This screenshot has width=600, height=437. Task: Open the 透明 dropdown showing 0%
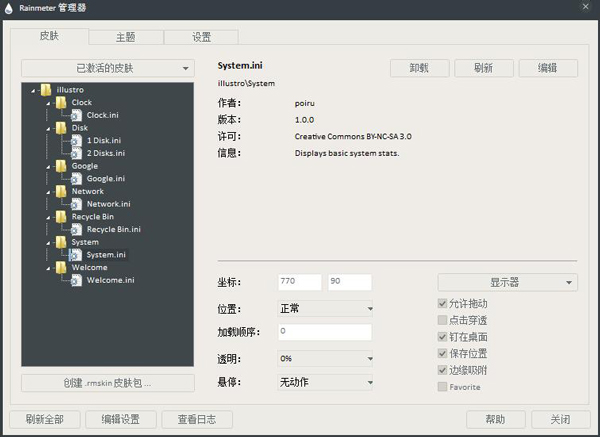pyautogui.click(x=325, y=359)
